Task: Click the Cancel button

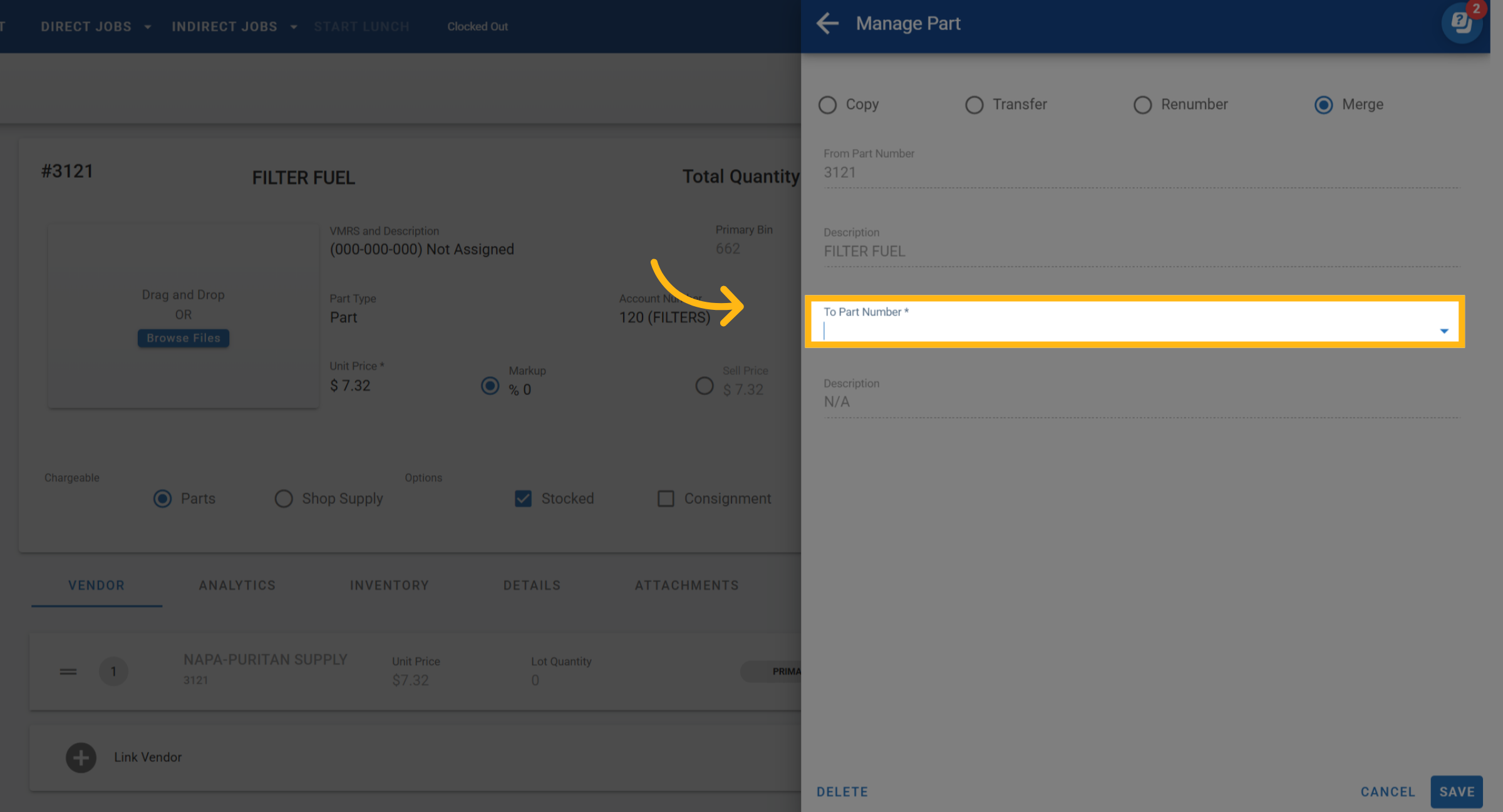Action: (1388, 792)
